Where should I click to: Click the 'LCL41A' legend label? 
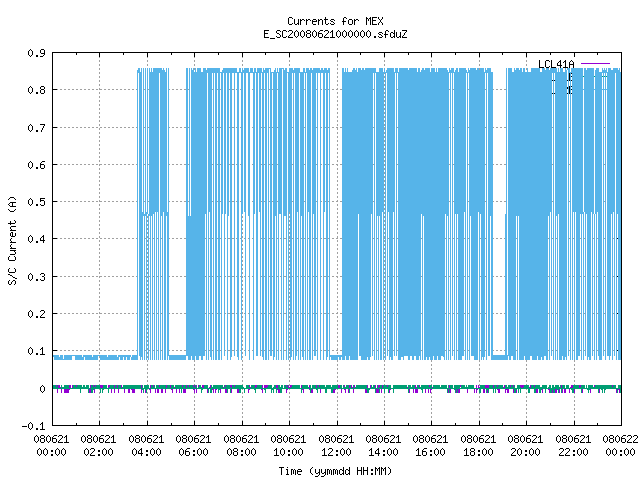click(x=556, y=64)
